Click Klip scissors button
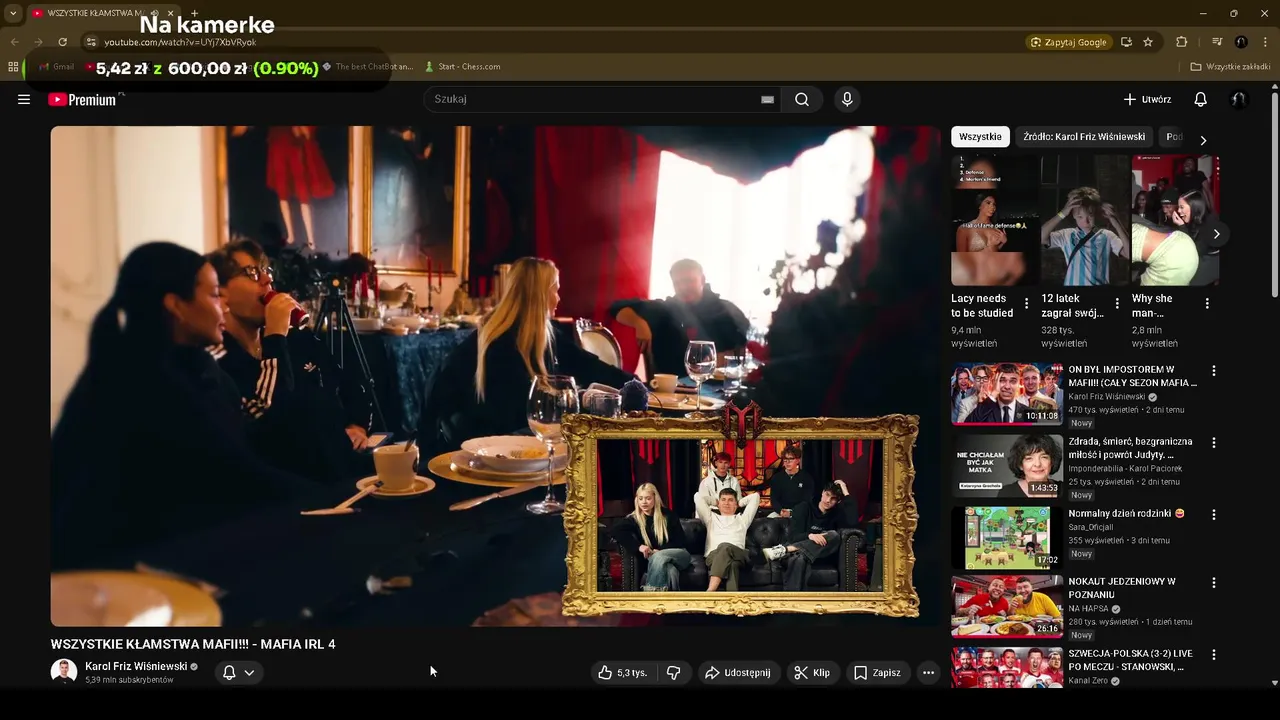Viewport: 1280px width, 720px height. [812, 673]
